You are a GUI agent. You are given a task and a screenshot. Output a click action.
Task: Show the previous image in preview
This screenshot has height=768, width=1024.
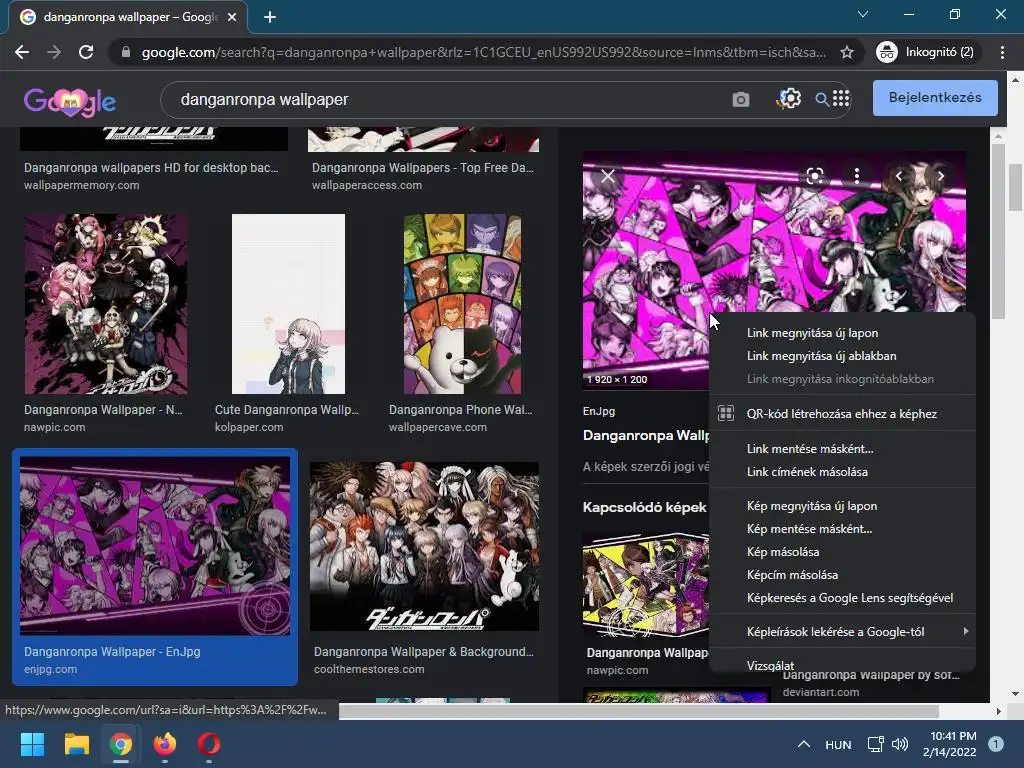click(899, 176)
